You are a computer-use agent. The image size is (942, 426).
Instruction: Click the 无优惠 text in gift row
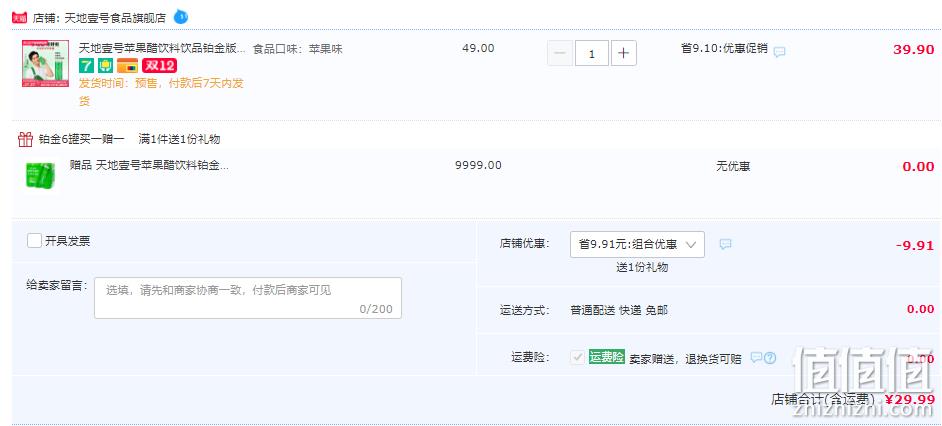[x=733, y=166]
